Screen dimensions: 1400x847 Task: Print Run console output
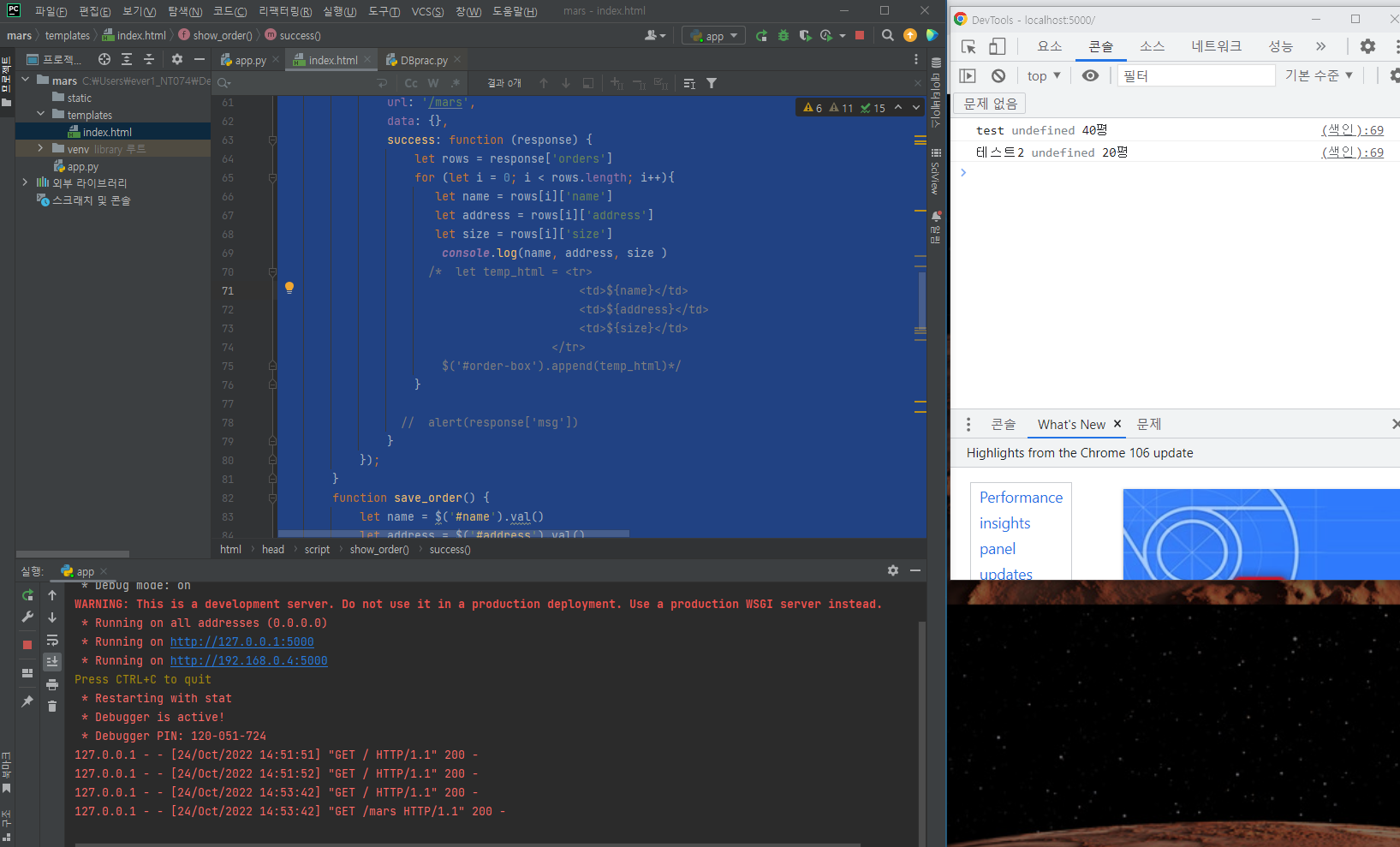tap(52, 684)
